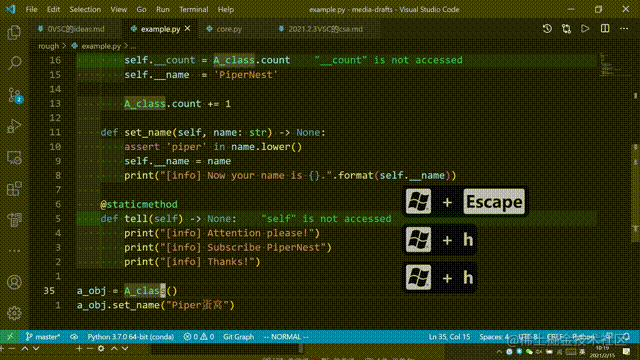Open the Selection menu
Viewport: 640px width, 360px height.
(85, 9)
